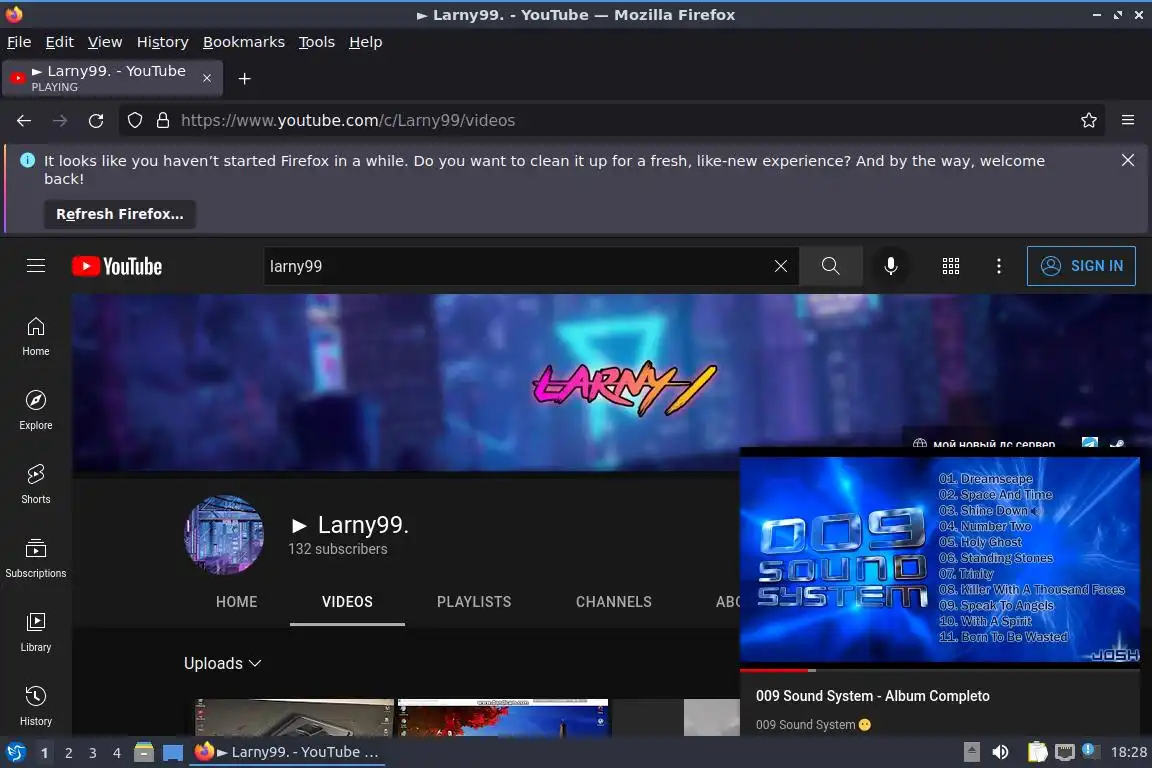Click the show desktop taskbar icon
Screen dimensions: 1152x768
coord(173,753)
